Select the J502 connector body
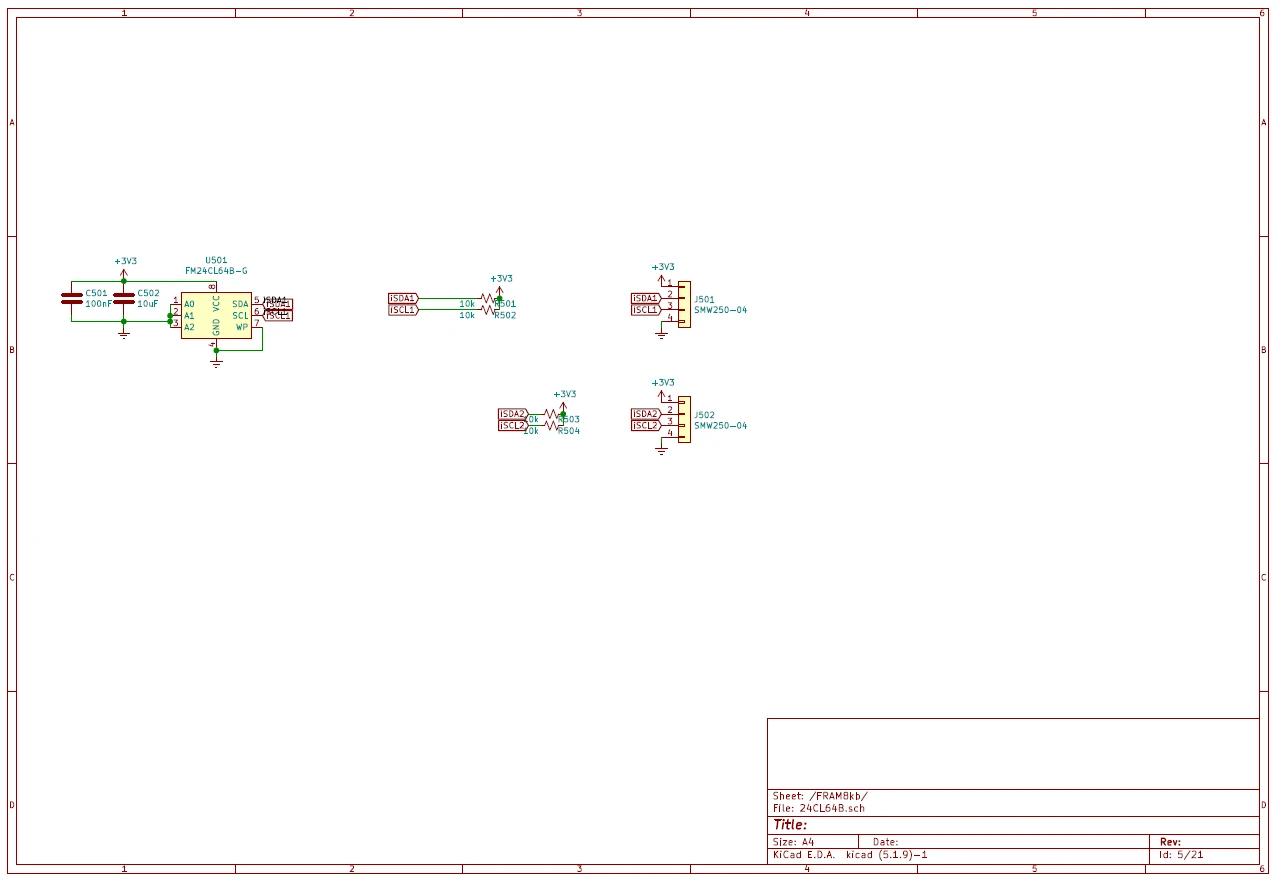The height and width of the screenshot is (882, 1279). (x=684, y=420)
